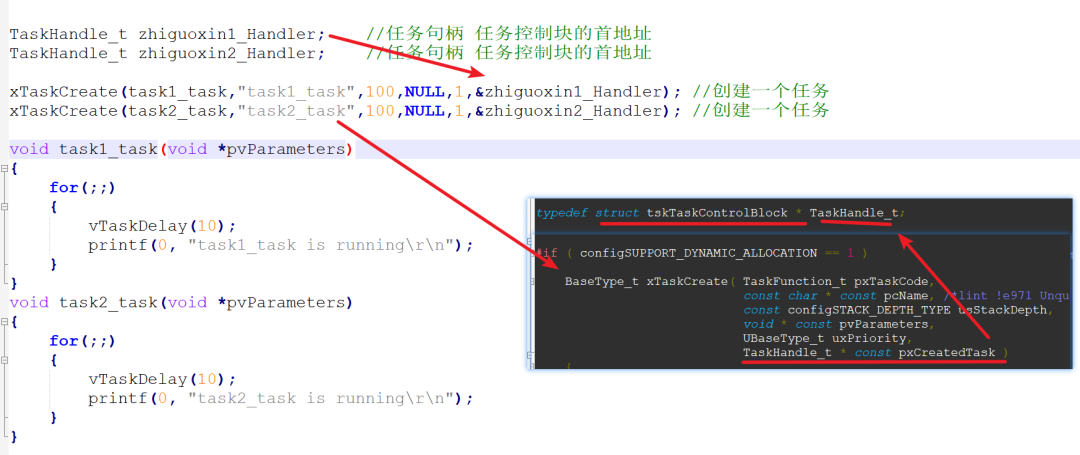Select the 创建一个任务 comment on task2 line
This screenshot has height=455, width=1080.
(x=760, y=111)
